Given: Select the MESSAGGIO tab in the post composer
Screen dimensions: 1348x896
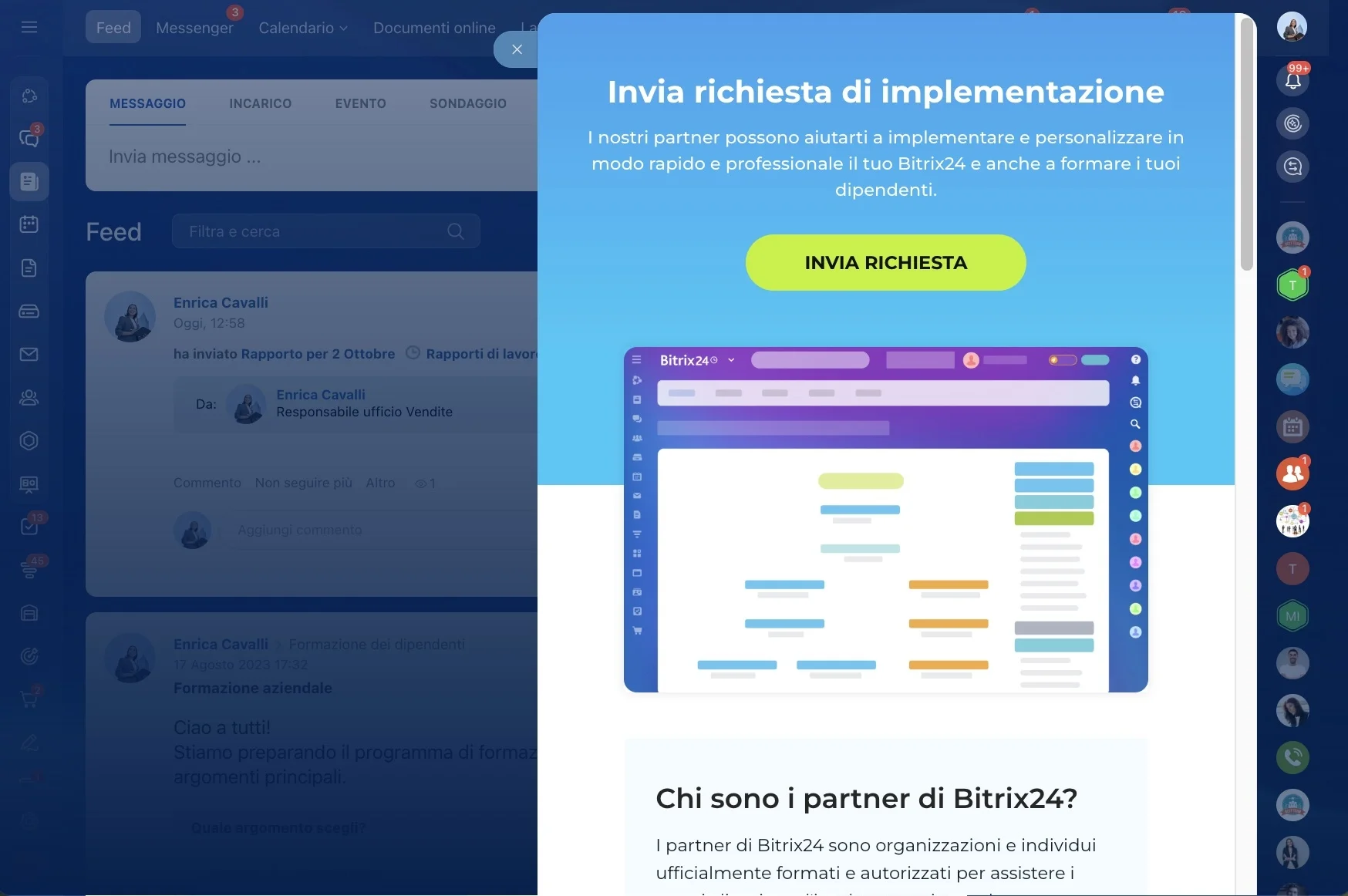Looking at the screenshot, I should click(147, 103).
